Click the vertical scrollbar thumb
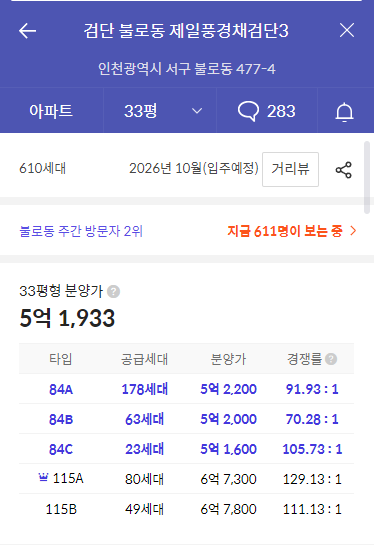The width and height of the screenshot is (374, 545). pos(367,177)
